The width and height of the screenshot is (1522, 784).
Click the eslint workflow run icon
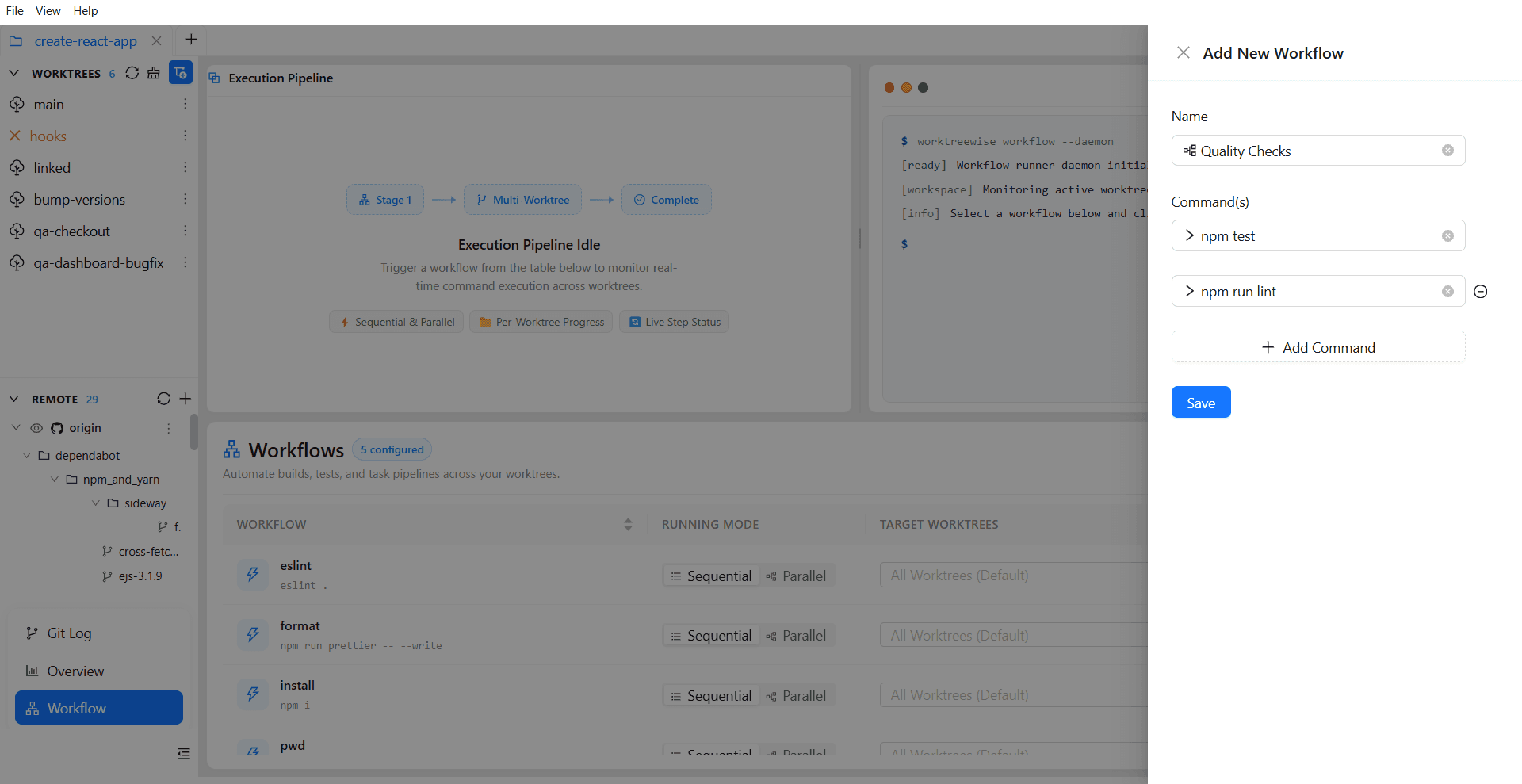point(253,574)
